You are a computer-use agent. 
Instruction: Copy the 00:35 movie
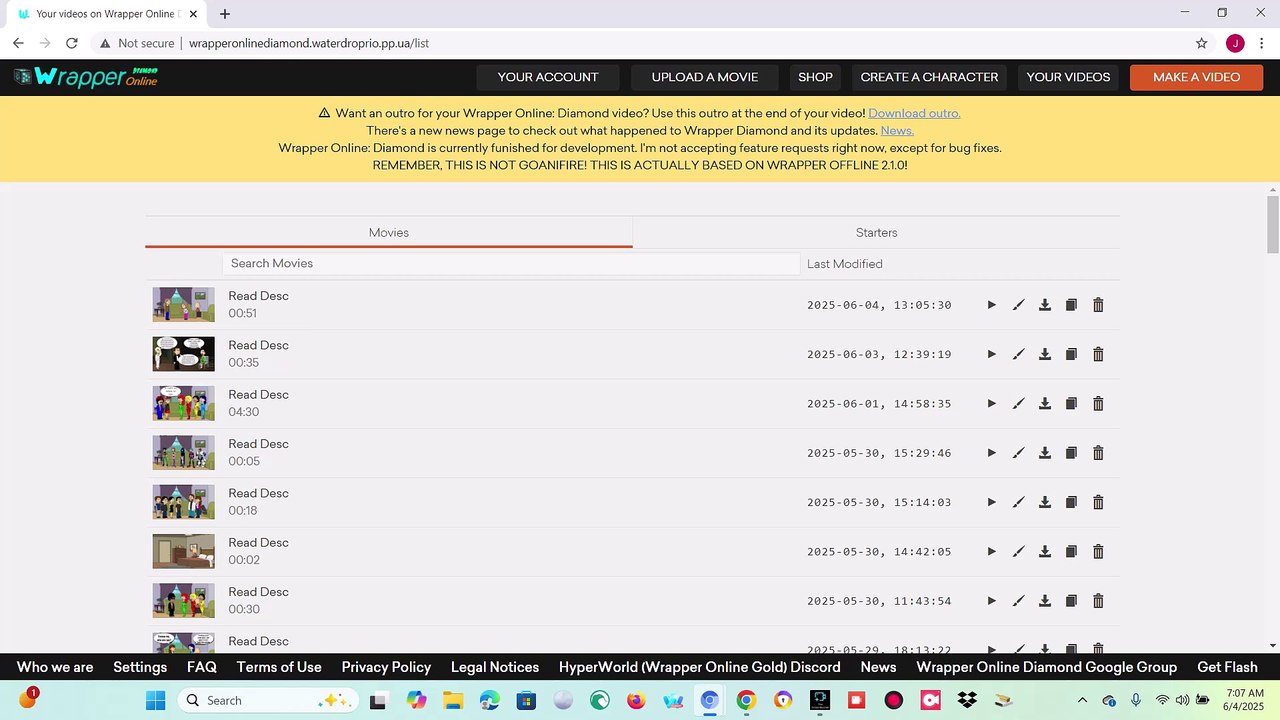(x=1071, y=354)
